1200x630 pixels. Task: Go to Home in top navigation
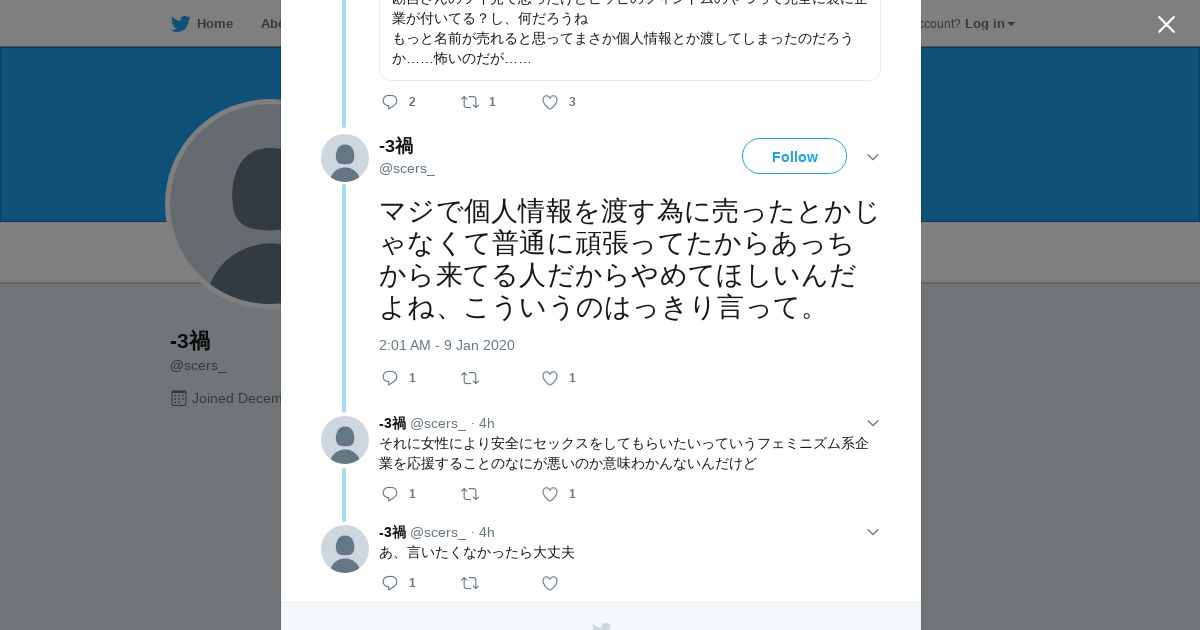click(x=203, y=23)
